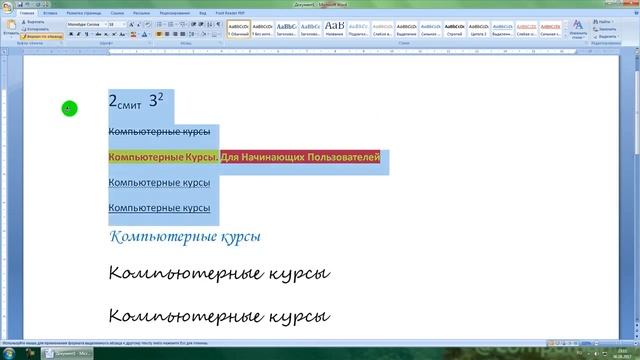The height and width of the screenshot is (360, 640).
Task: Apply the text highlight color
Action: point(133,35)
